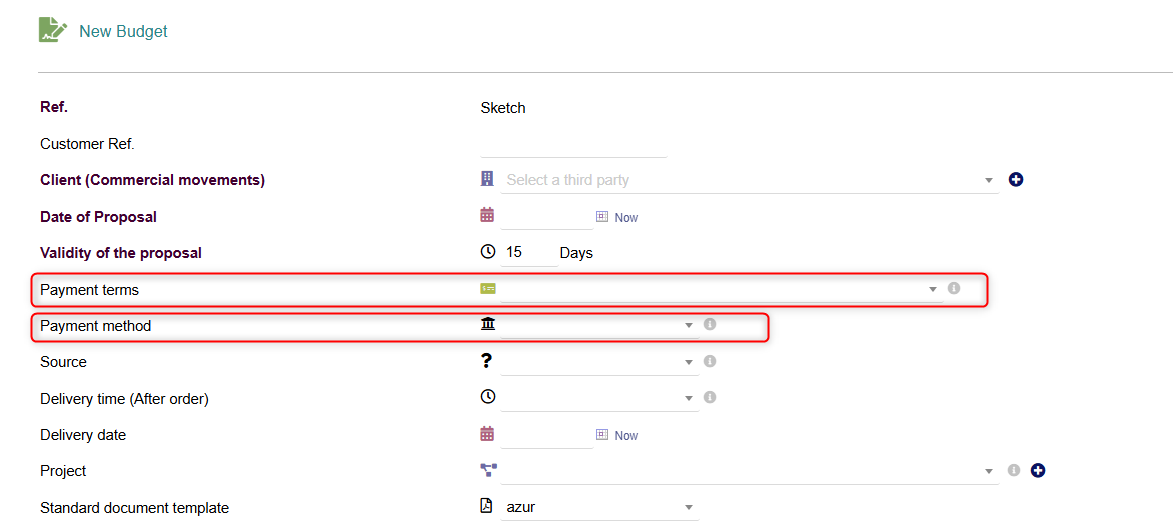1173x526 pixels.
Task: Click the building icon beside the client selector
Action: 487,178
